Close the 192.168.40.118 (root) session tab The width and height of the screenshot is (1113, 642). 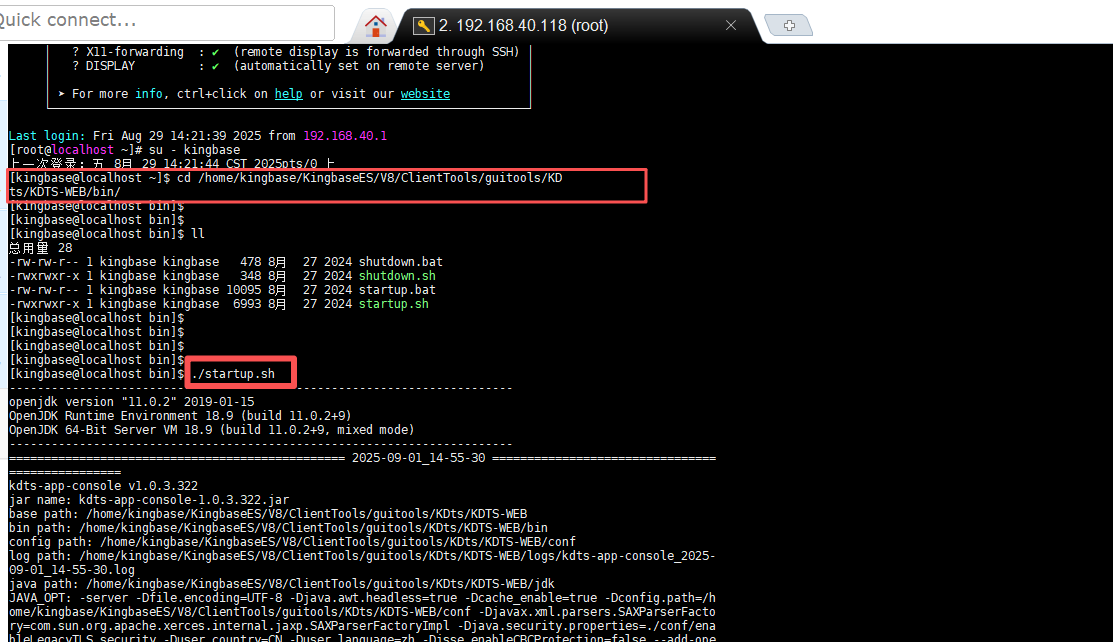coord(730,26)
